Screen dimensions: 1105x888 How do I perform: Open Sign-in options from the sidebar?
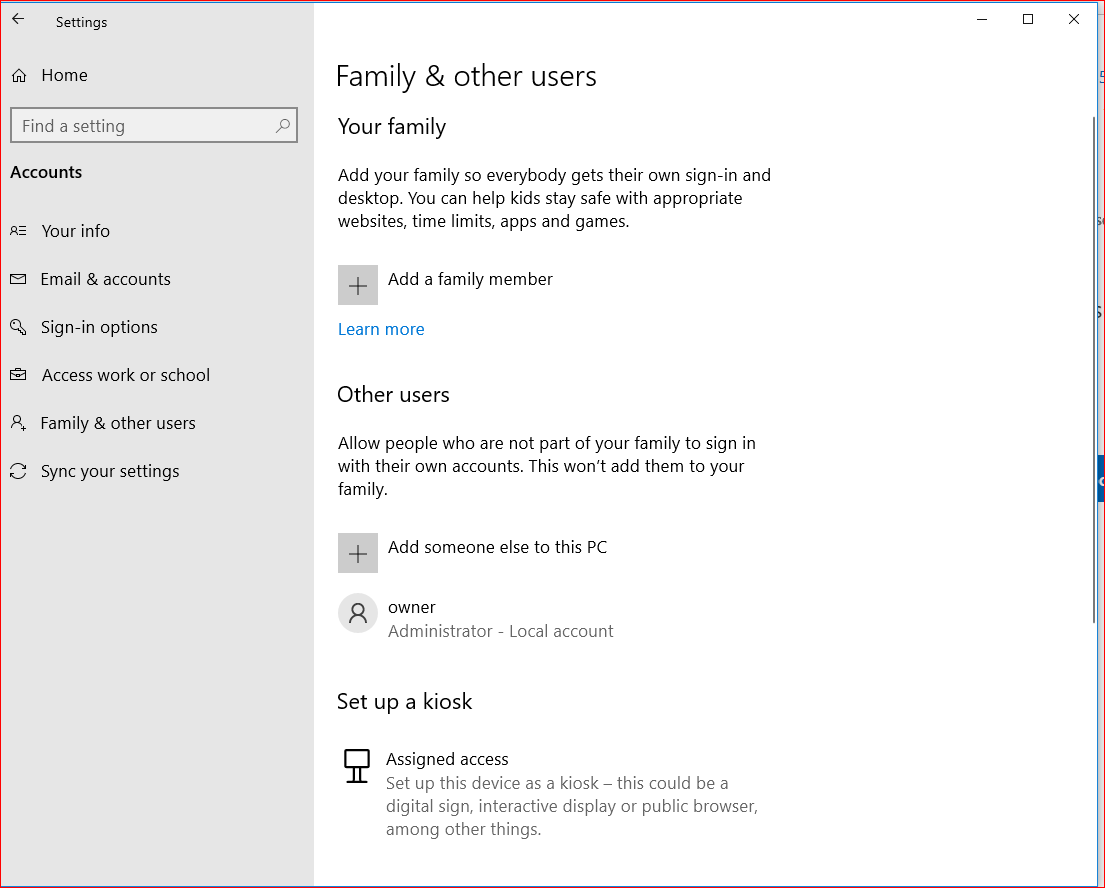(x=99, y=327)
